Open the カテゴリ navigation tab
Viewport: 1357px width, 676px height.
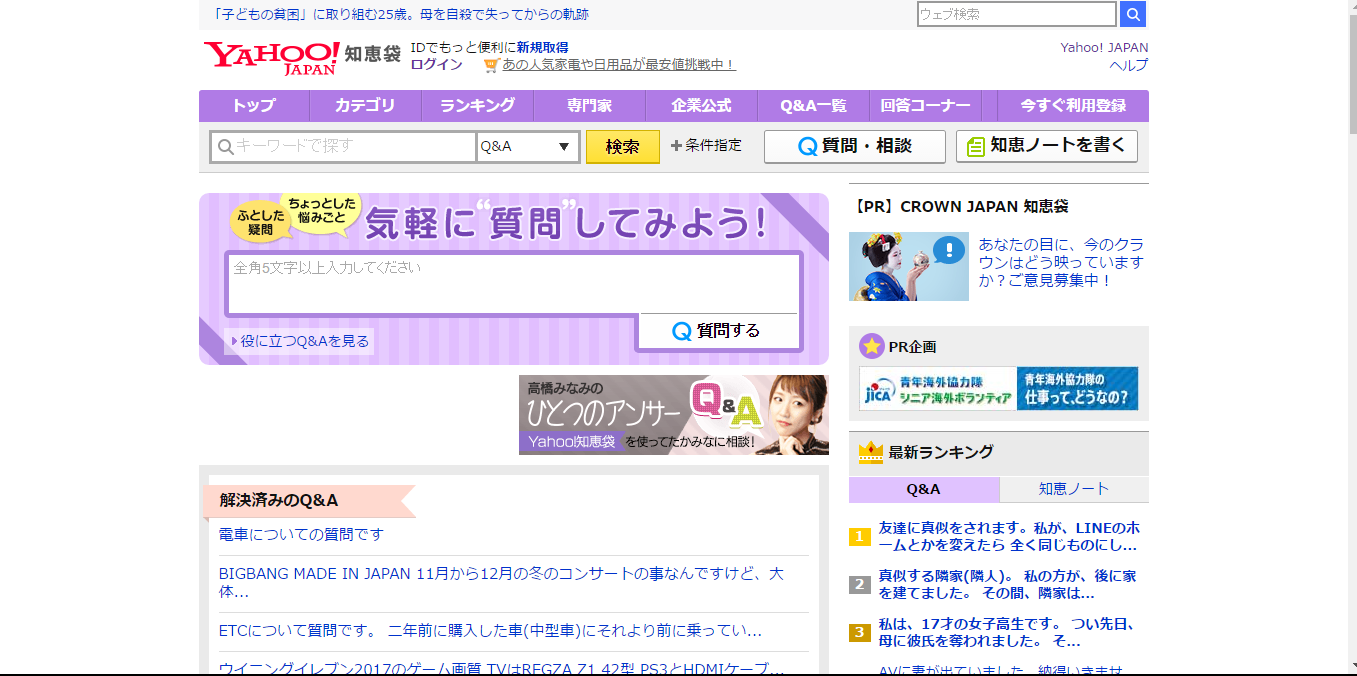pos(365,105)
